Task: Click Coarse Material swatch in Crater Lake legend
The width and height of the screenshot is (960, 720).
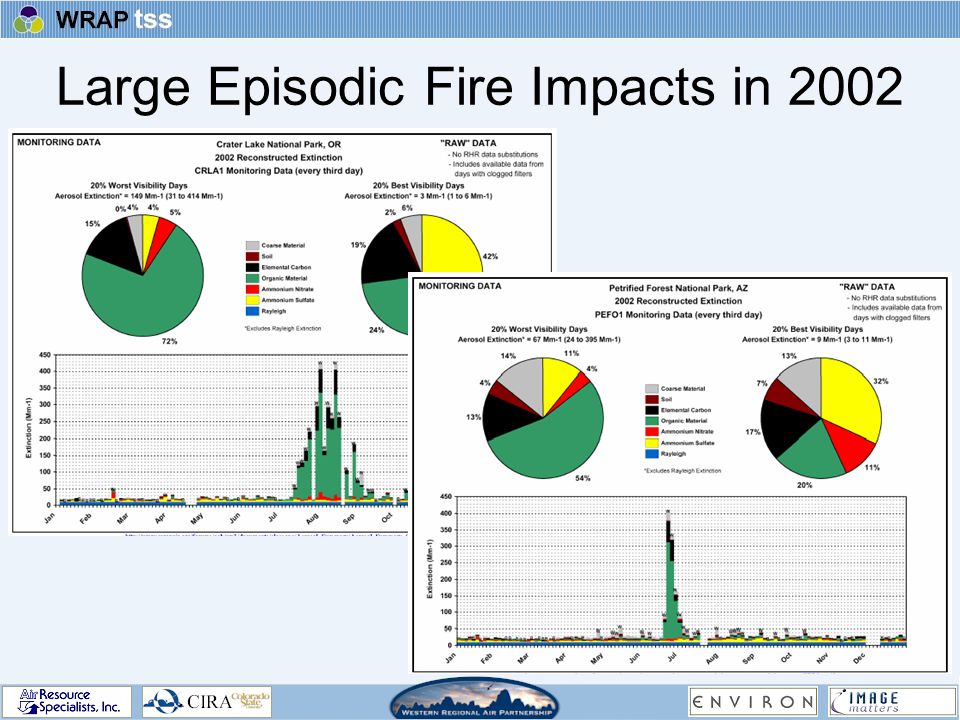Action: (252, 246)
